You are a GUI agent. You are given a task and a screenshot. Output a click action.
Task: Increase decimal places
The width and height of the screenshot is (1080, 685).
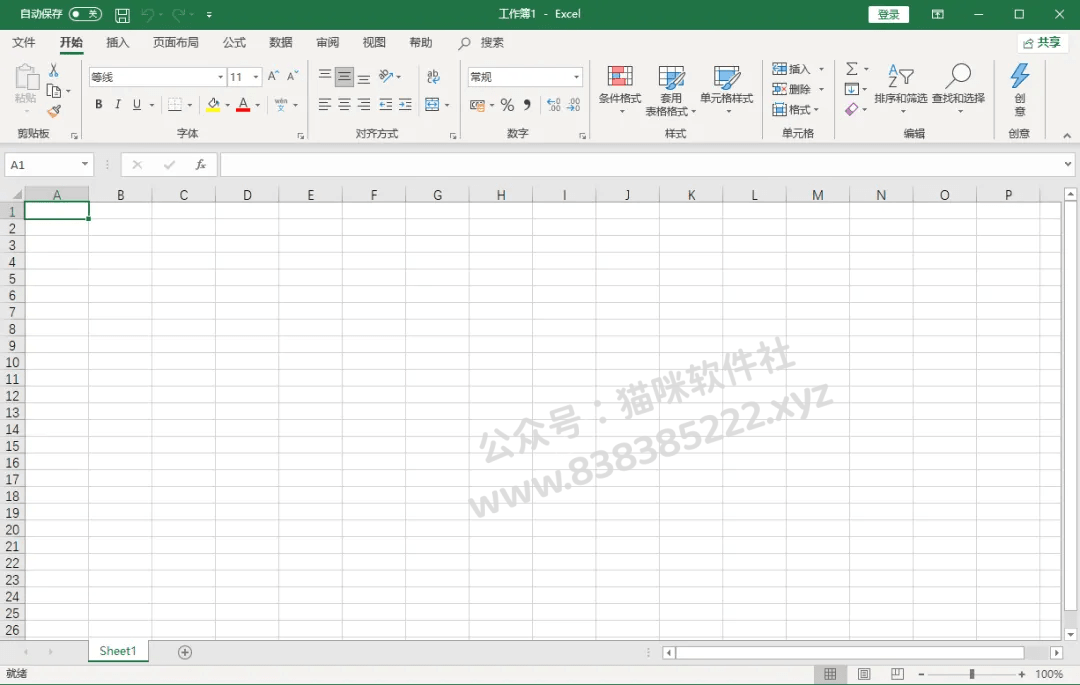[554, 105]
